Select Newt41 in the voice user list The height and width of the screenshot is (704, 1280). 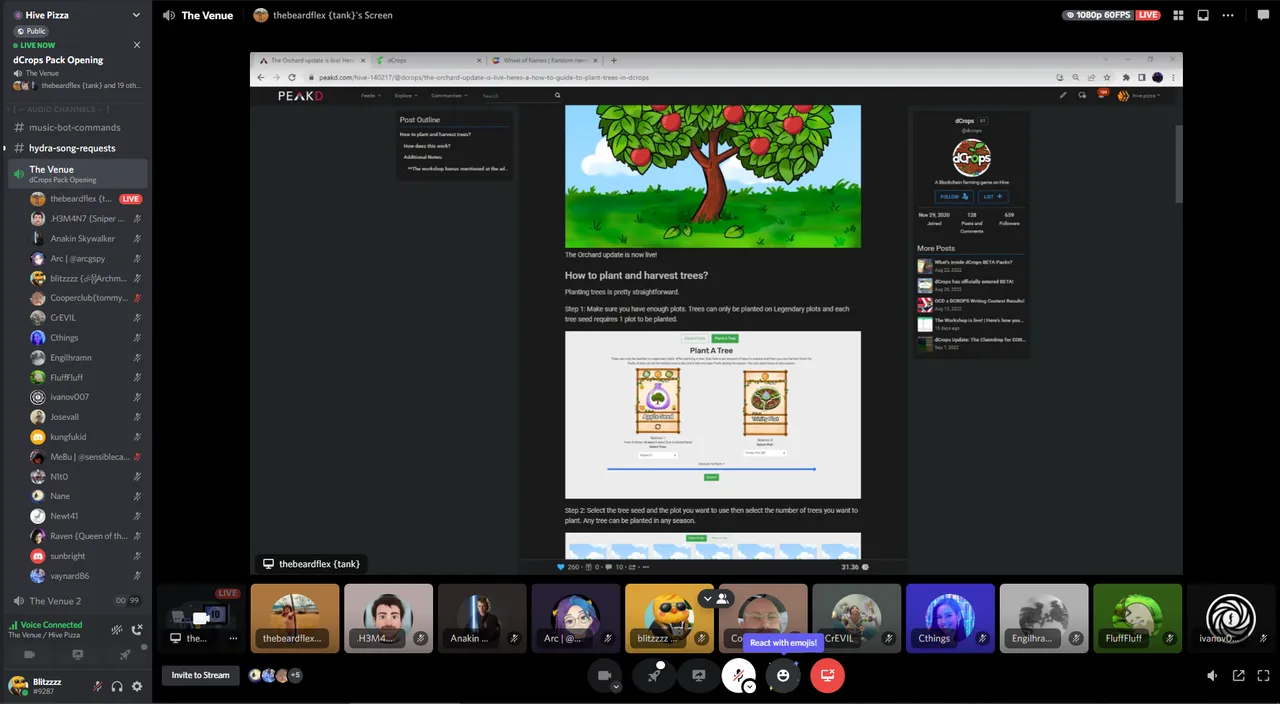(x=85, y=516)
